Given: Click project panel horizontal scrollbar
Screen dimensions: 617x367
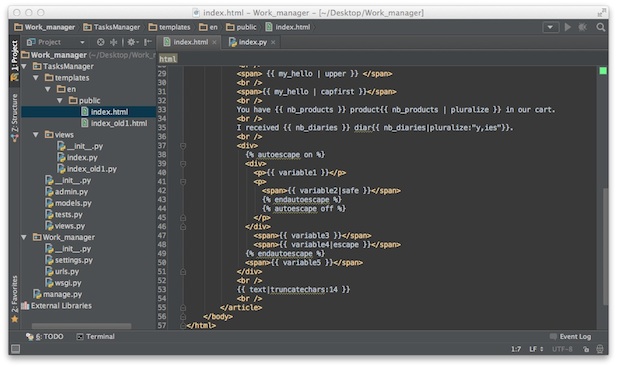Looking at the screenshot, I should [81, 326].
